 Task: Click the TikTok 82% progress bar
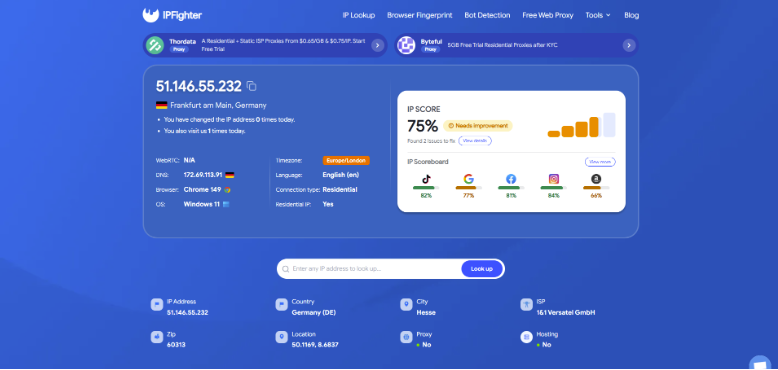click(426, 188)
